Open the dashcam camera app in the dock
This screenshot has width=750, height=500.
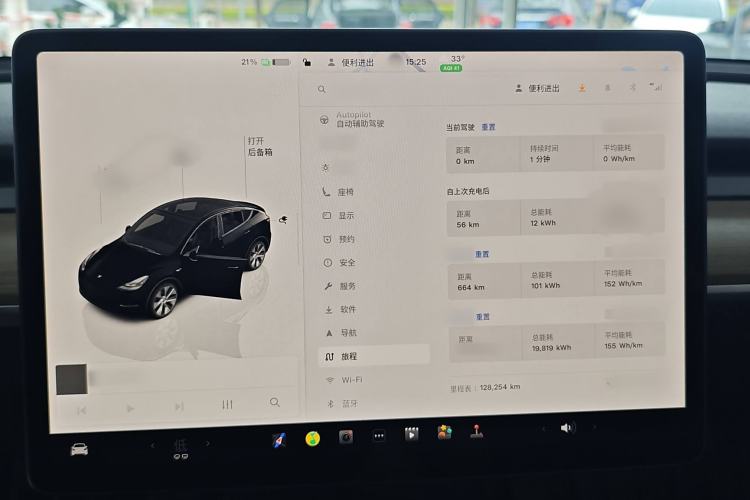click(x=346, y=437)
